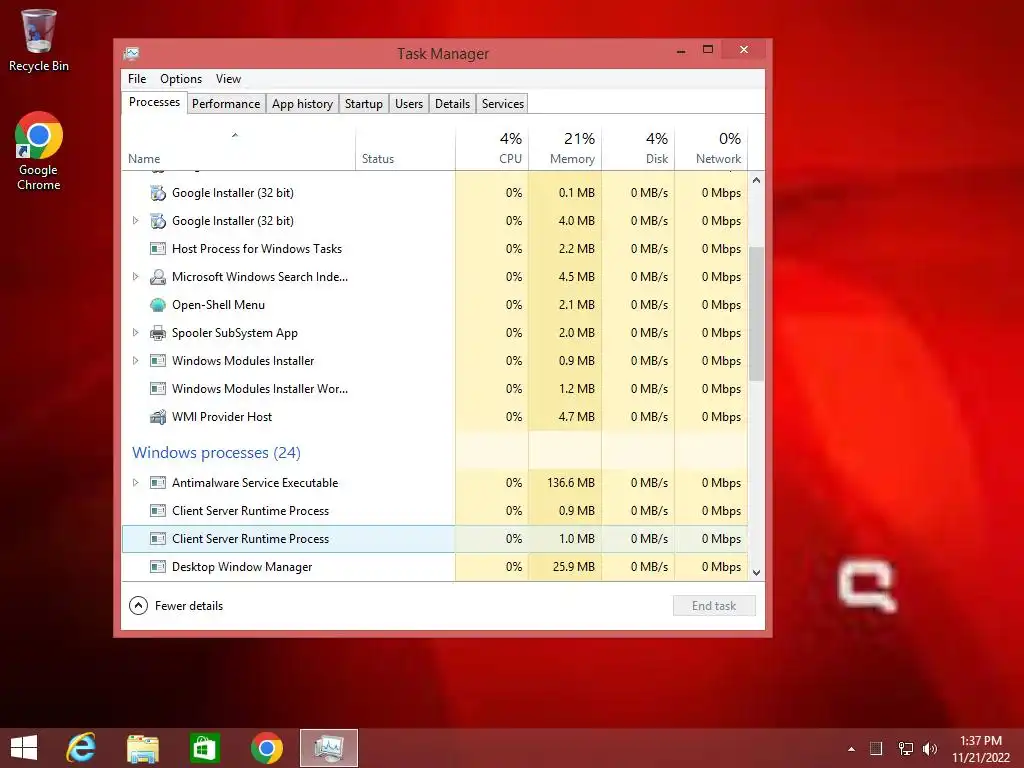The width and height of the screenshot is (1024, 768).
Task: Select the Open-Shell Menu process name
Action: [218, 305]
